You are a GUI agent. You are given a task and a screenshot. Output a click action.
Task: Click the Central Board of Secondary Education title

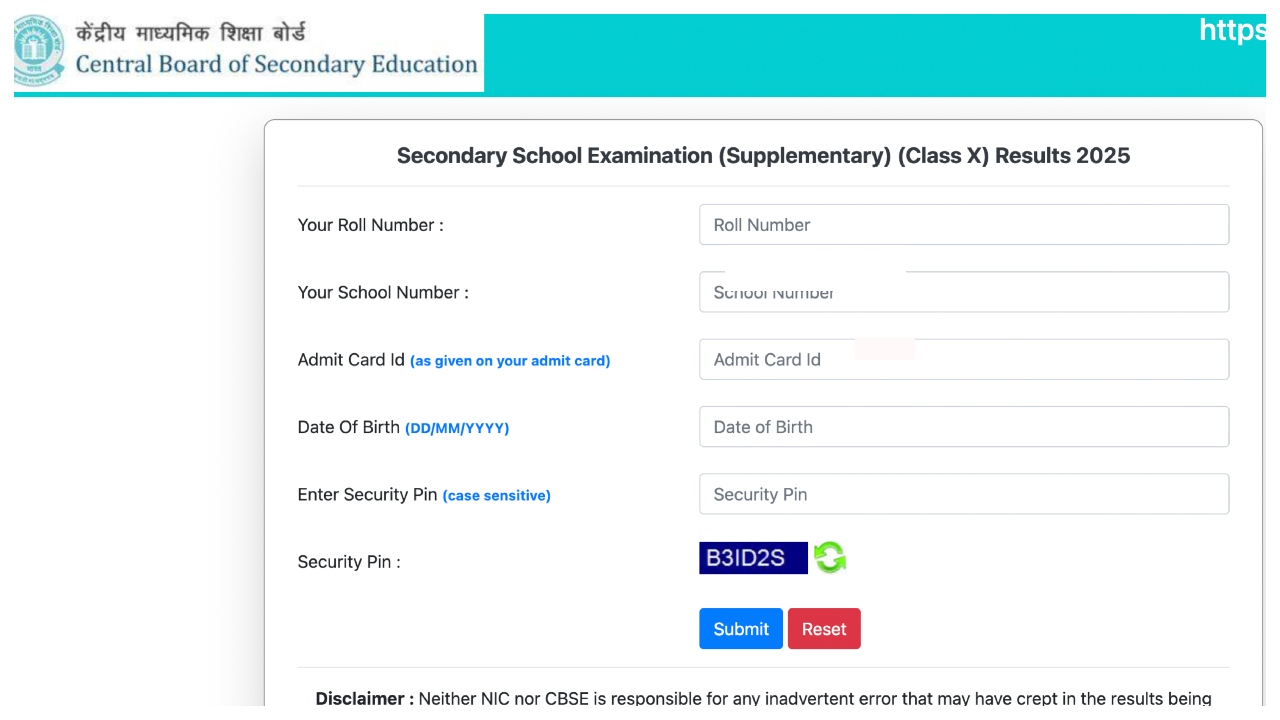(277, 65)
